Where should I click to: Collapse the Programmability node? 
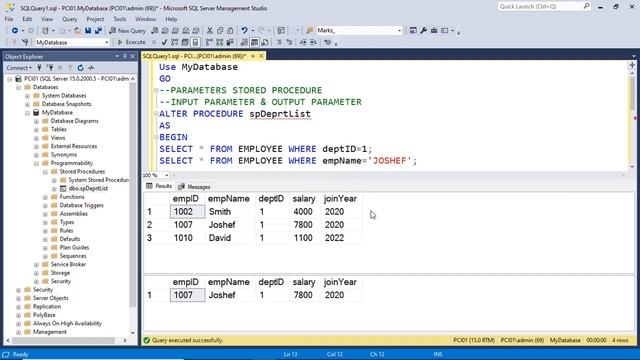(36, 163)
